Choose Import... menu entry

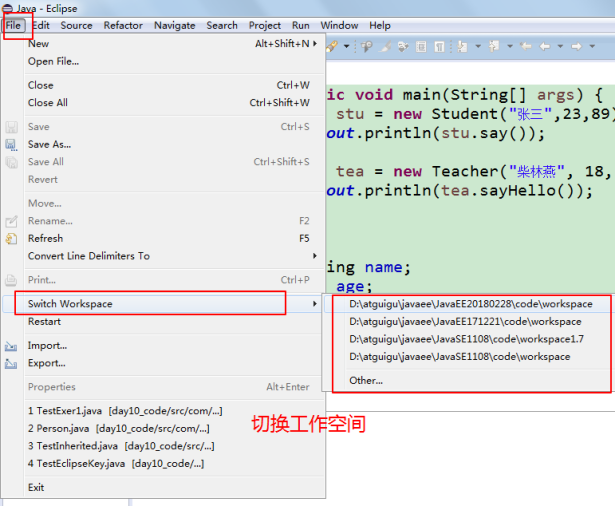pos(173,346)
